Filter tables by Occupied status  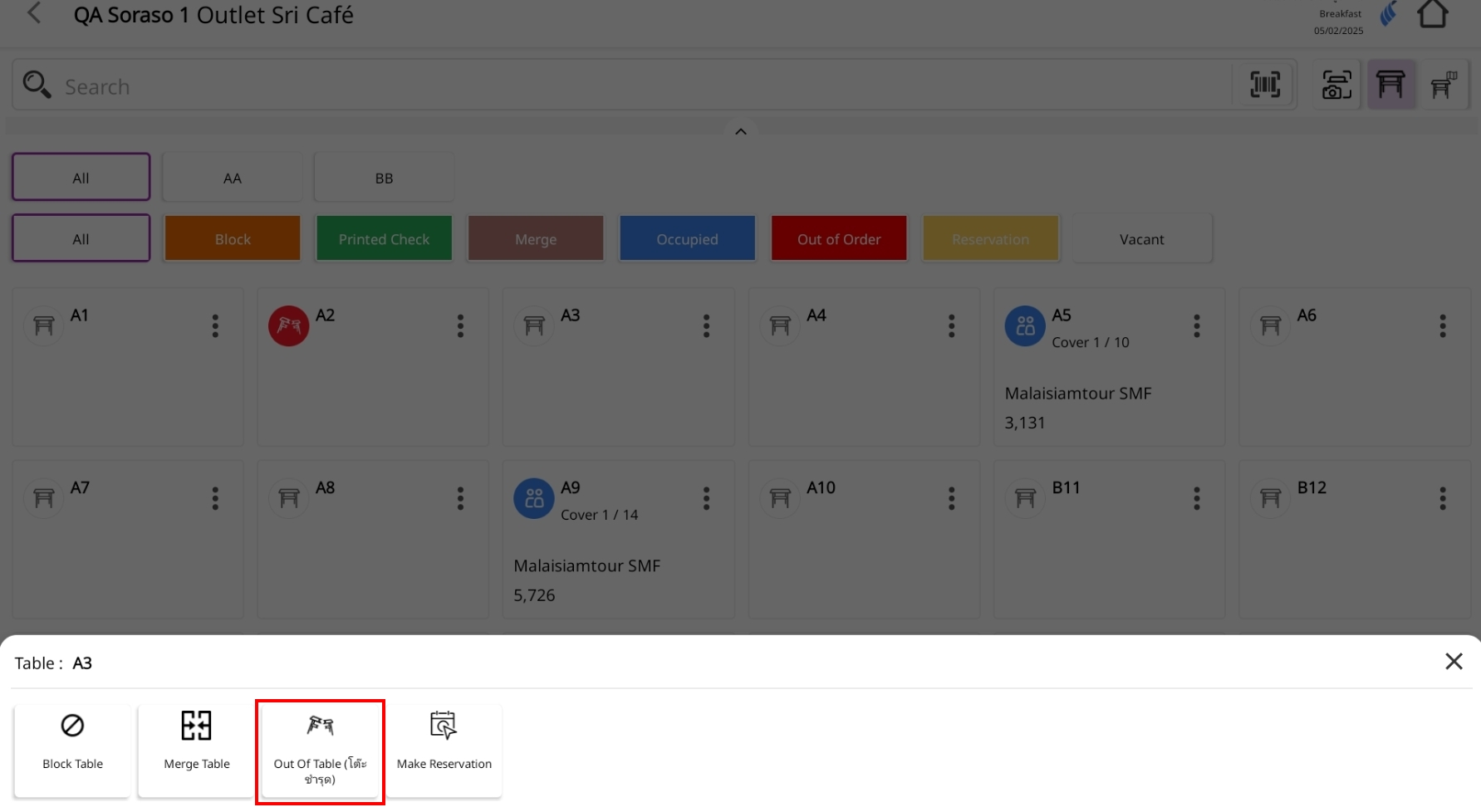click(x=687, y=240)
